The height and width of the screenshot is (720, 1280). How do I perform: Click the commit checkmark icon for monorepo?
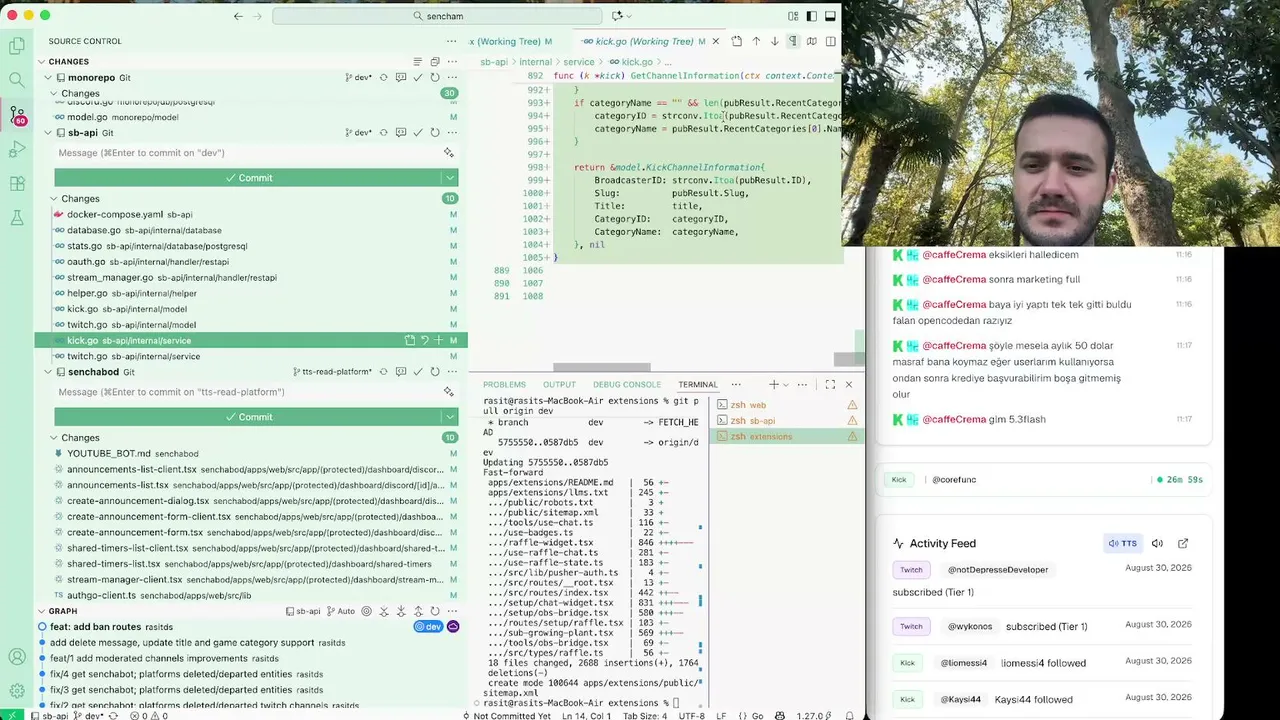click(418, 77)
